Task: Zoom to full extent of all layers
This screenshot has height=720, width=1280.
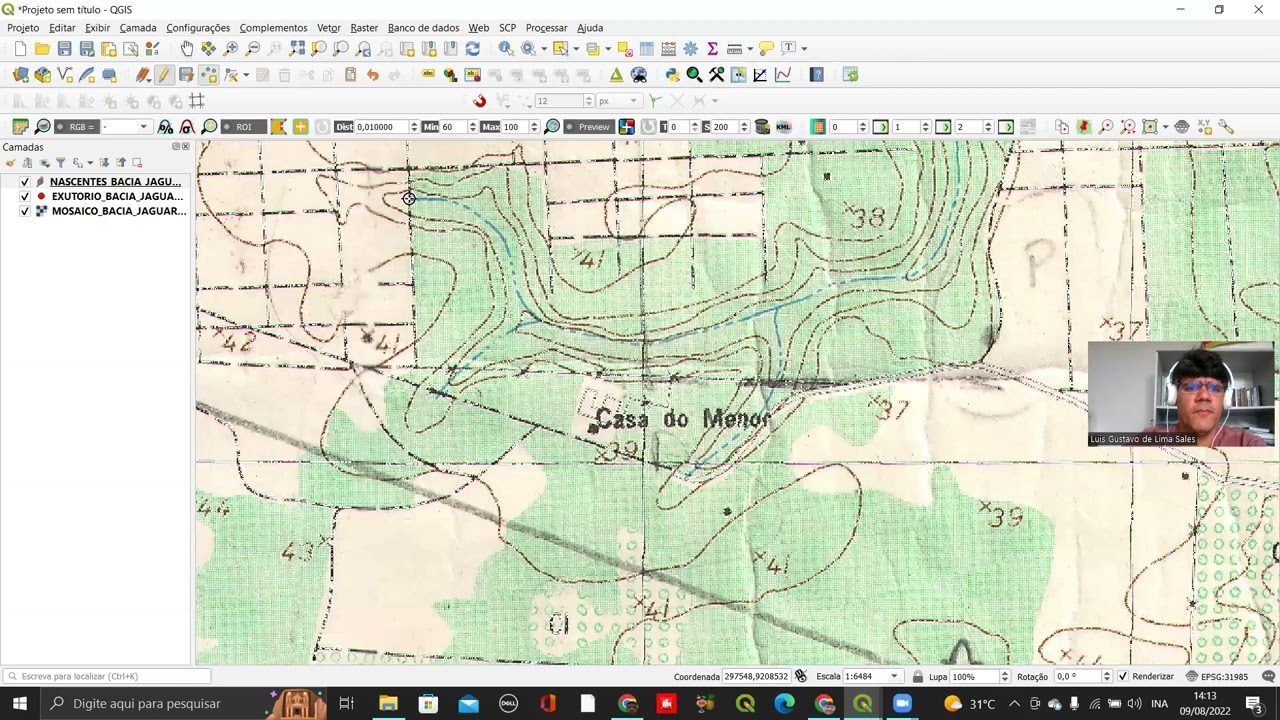Action: click(x=297, y=48)
